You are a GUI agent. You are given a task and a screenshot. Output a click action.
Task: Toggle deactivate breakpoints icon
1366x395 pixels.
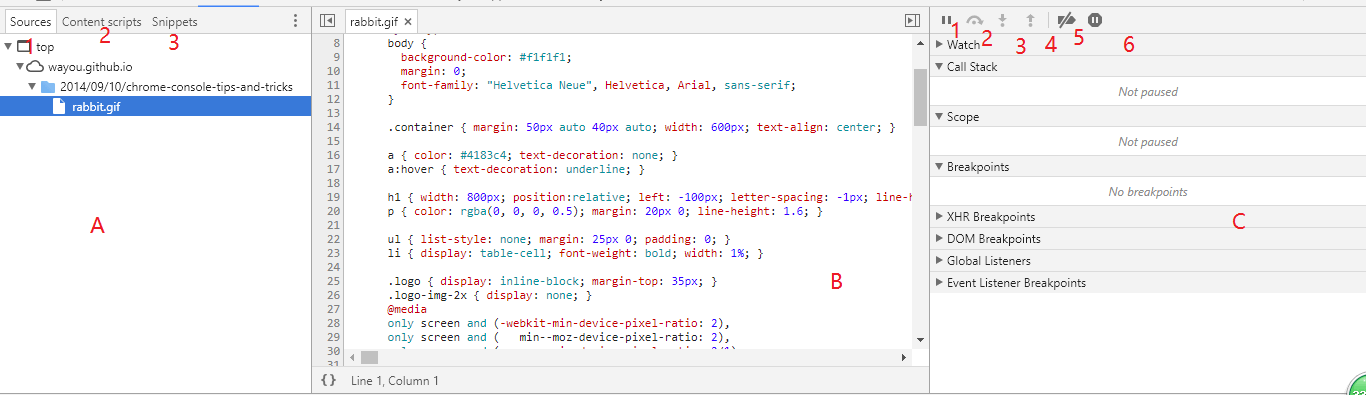click(1066, 20)
